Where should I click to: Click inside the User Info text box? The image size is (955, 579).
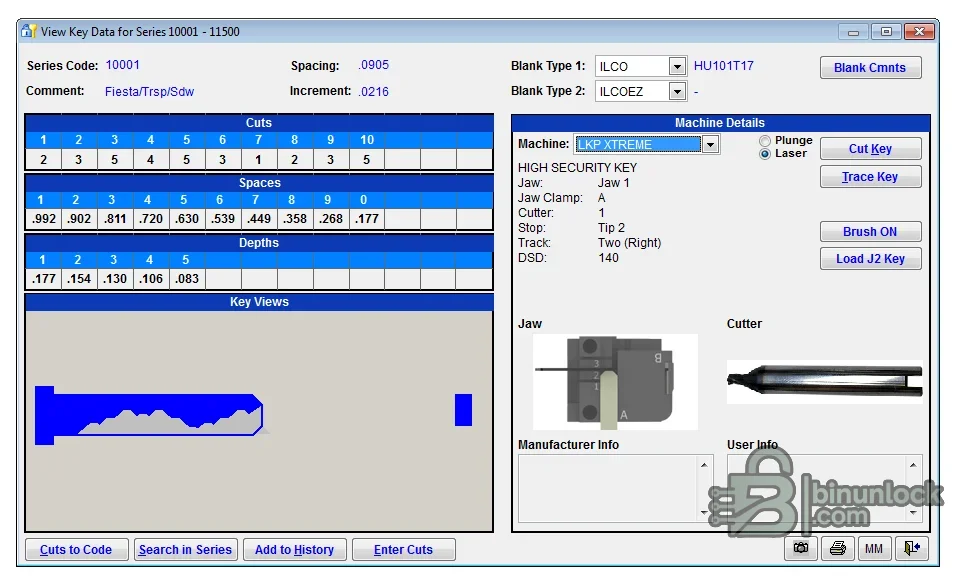coord(816,488)
